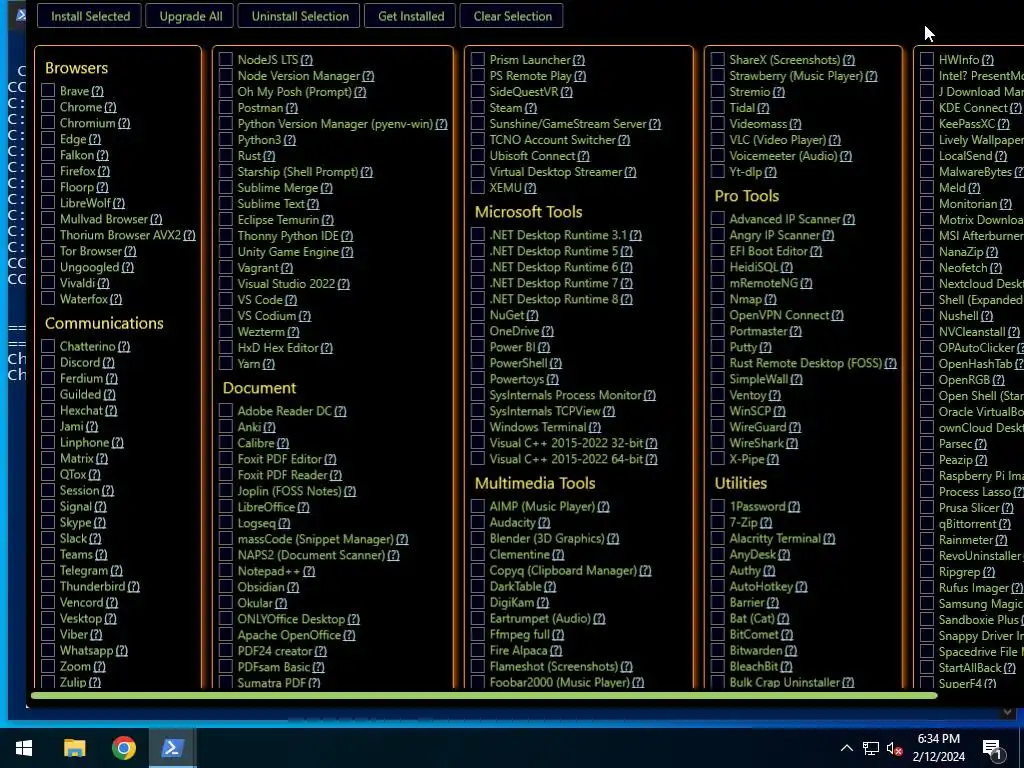Tick the Firefox checkbox
Image resolution: width=1024 pixels, height=768 pixels.
pyautogui.click(x=48, y=171)
